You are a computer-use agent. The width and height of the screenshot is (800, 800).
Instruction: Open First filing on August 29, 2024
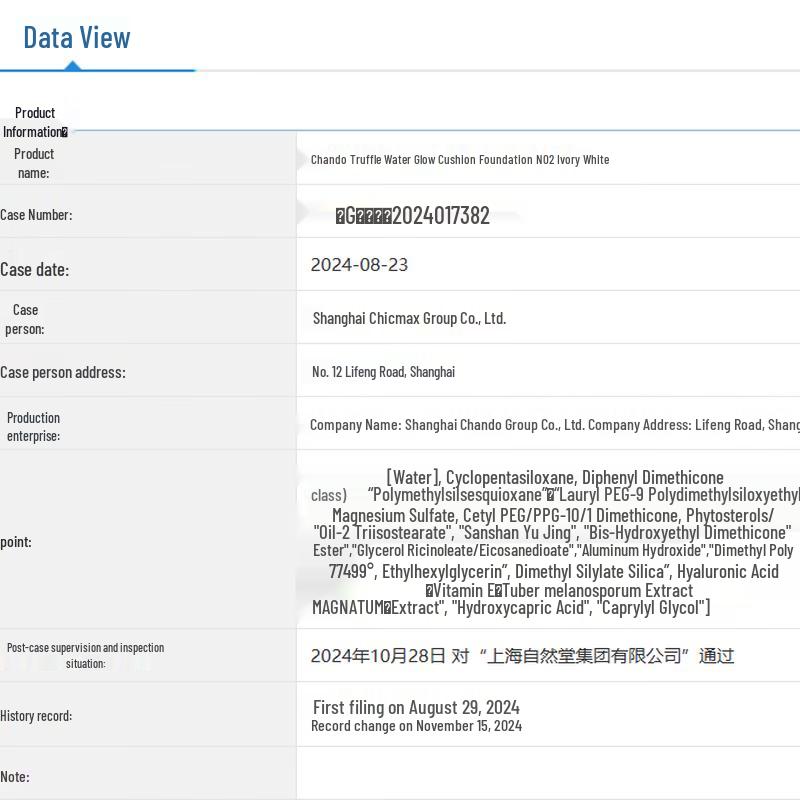416,708
